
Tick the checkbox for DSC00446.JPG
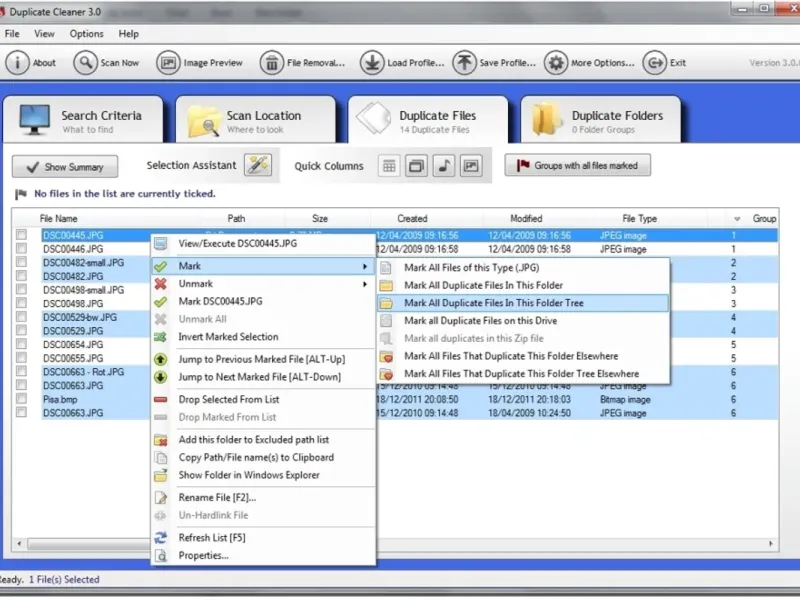click(21, 249)
